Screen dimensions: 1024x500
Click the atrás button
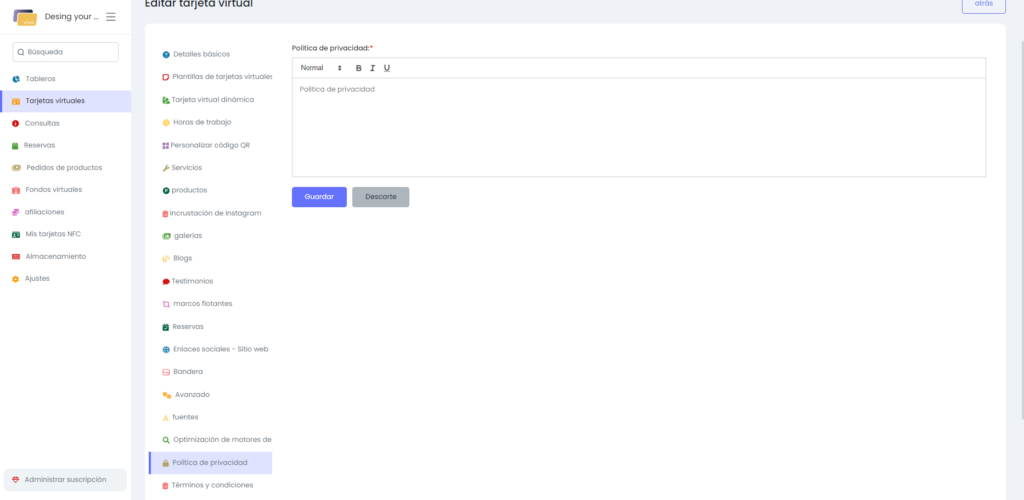983,4
